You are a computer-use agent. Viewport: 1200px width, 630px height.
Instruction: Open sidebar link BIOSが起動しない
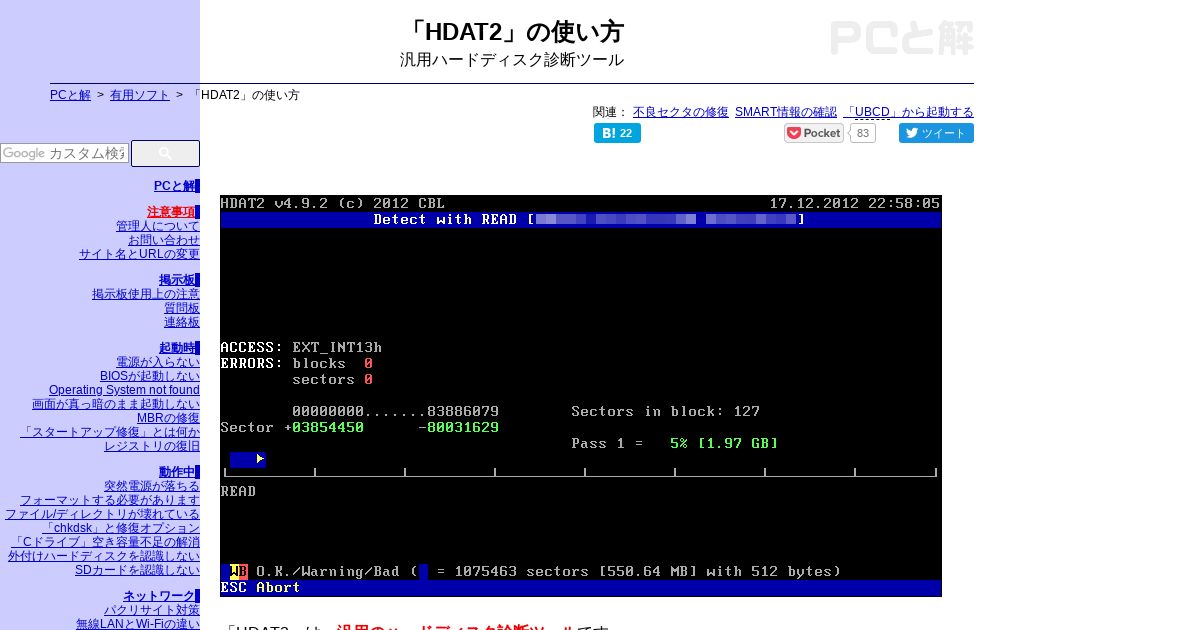click(150, 376)
